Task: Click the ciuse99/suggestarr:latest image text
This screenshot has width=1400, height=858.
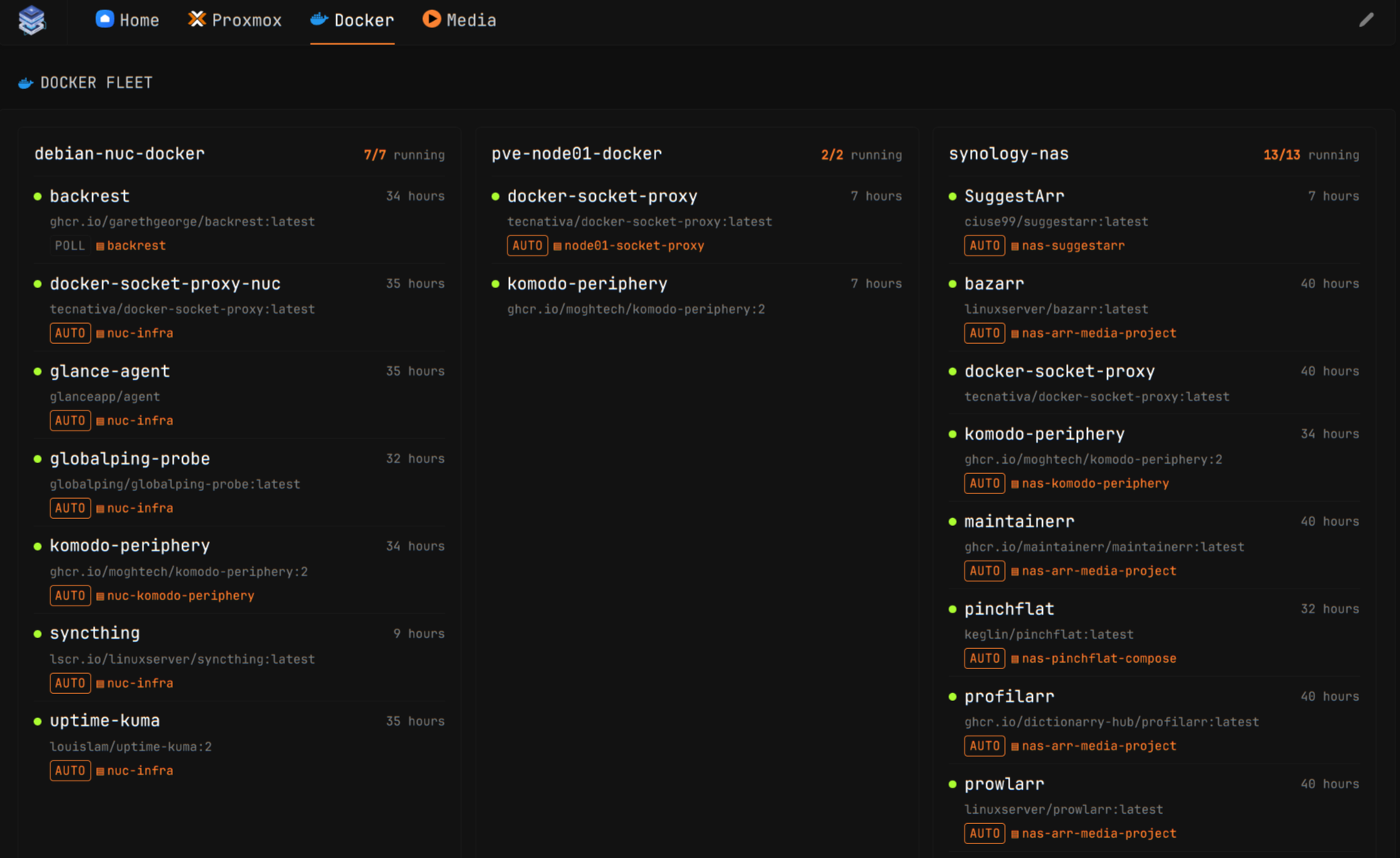Action: 1056,221
